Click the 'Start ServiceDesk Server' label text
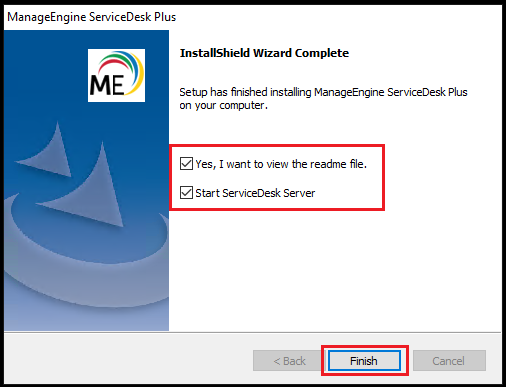 tap(255, 193)
